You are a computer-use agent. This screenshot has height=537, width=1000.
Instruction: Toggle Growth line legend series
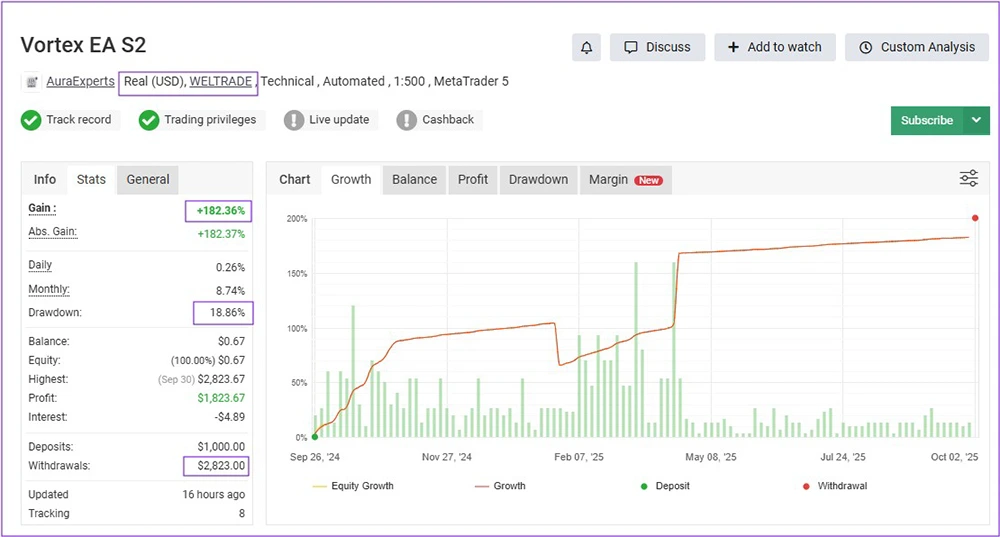[x=499, y=486]
